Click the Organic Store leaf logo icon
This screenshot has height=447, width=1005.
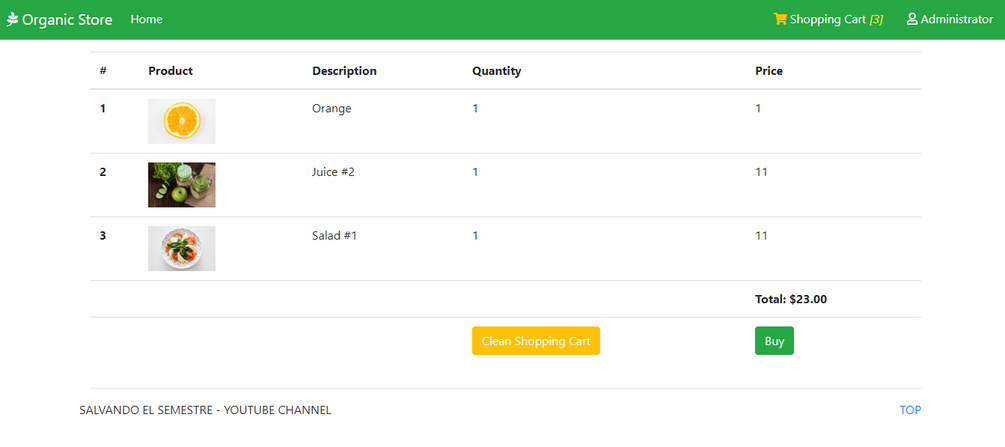click(13, 19)
